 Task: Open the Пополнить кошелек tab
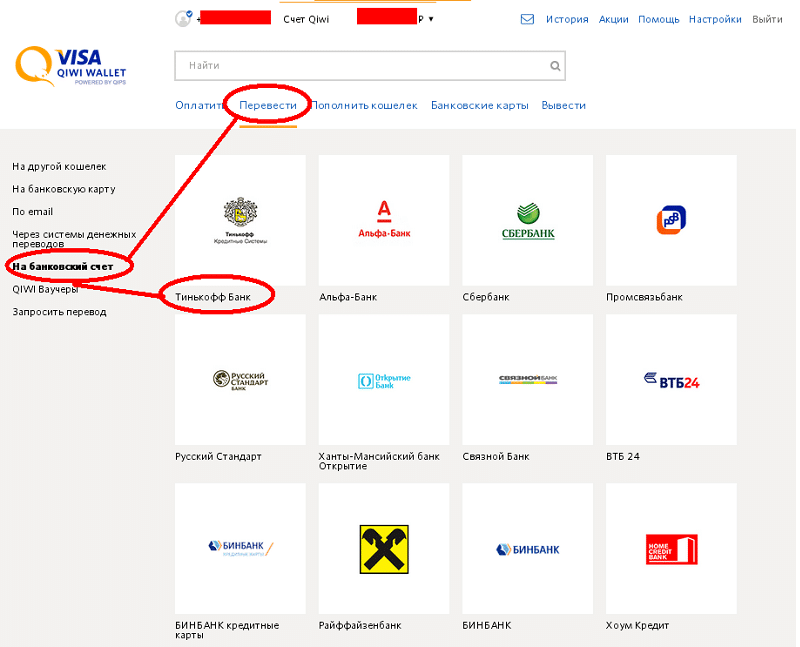pyautogui.click(x=364, y=105)
